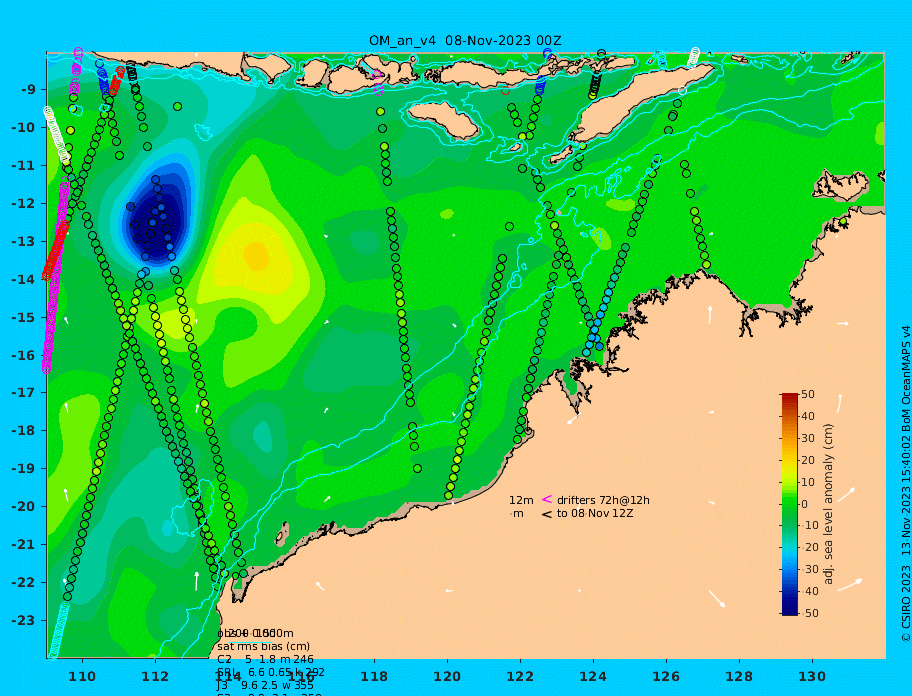Click the black arrow symbol in legend
The image size is (912, 696).
pyautogui.click(x=547, y=514)
